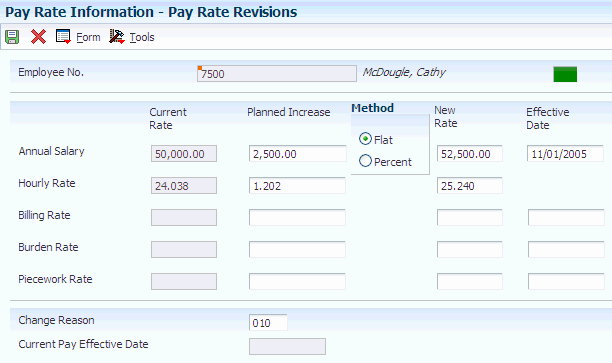This screenshot has width=612, height=363.
Task: Click the Piecework Rate row label
Action: 55,279
